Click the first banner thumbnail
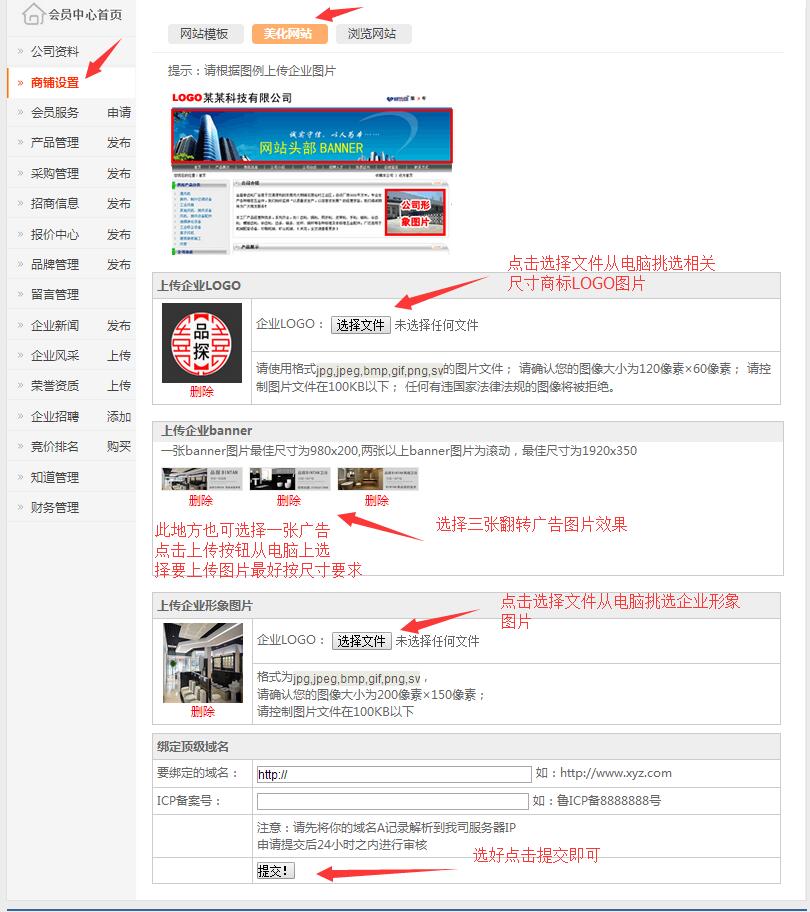810x912 pixels. click(x=201, y=479)
